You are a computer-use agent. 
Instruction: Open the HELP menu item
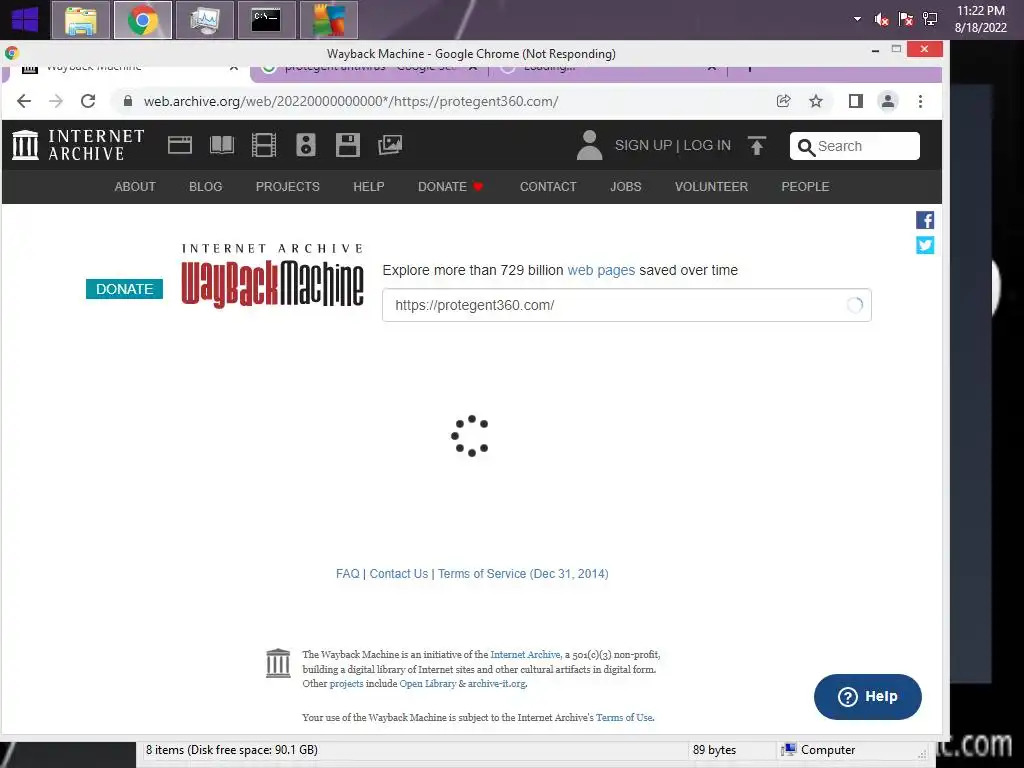[x=369, y=187]
